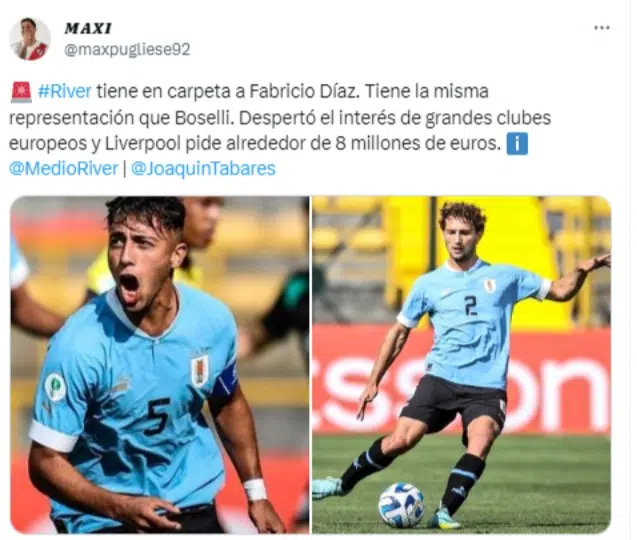Open the @JoaquinTabares mention link
The height and width of the screenshot is (540, 637).
tap(204, 168)
